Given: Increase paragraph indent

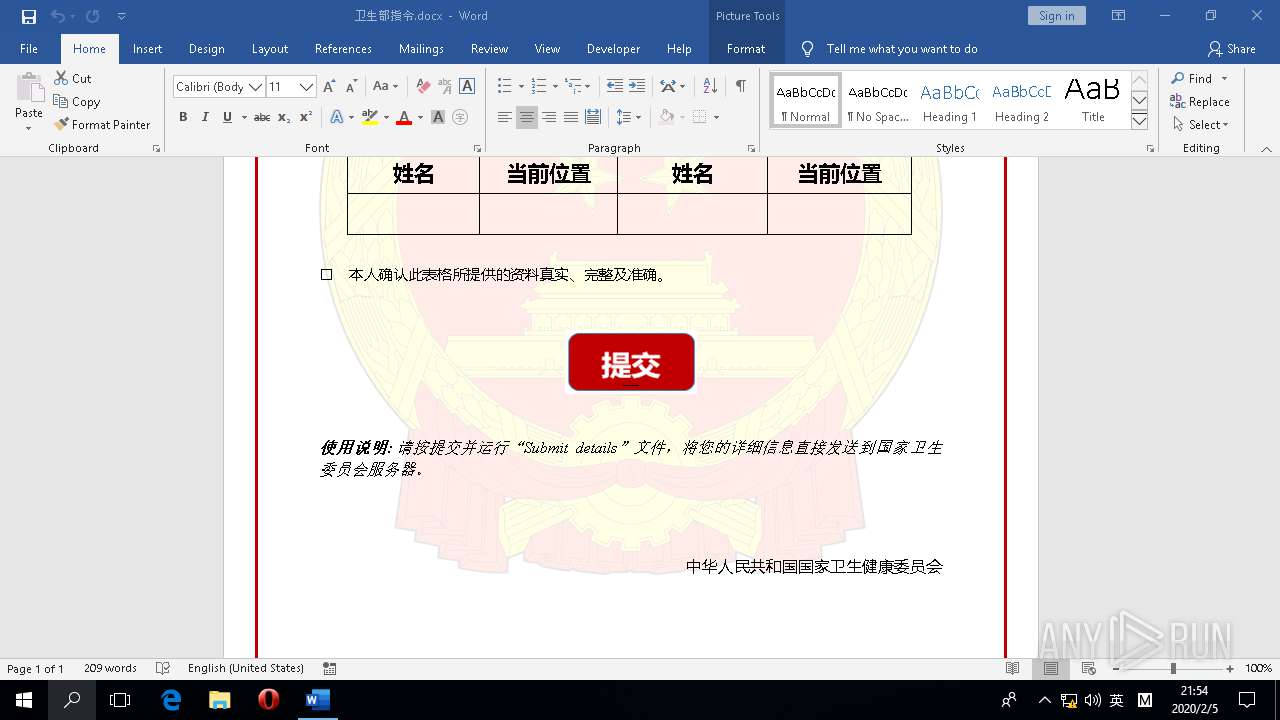Looking at the screenshot, I should point(637,86).
